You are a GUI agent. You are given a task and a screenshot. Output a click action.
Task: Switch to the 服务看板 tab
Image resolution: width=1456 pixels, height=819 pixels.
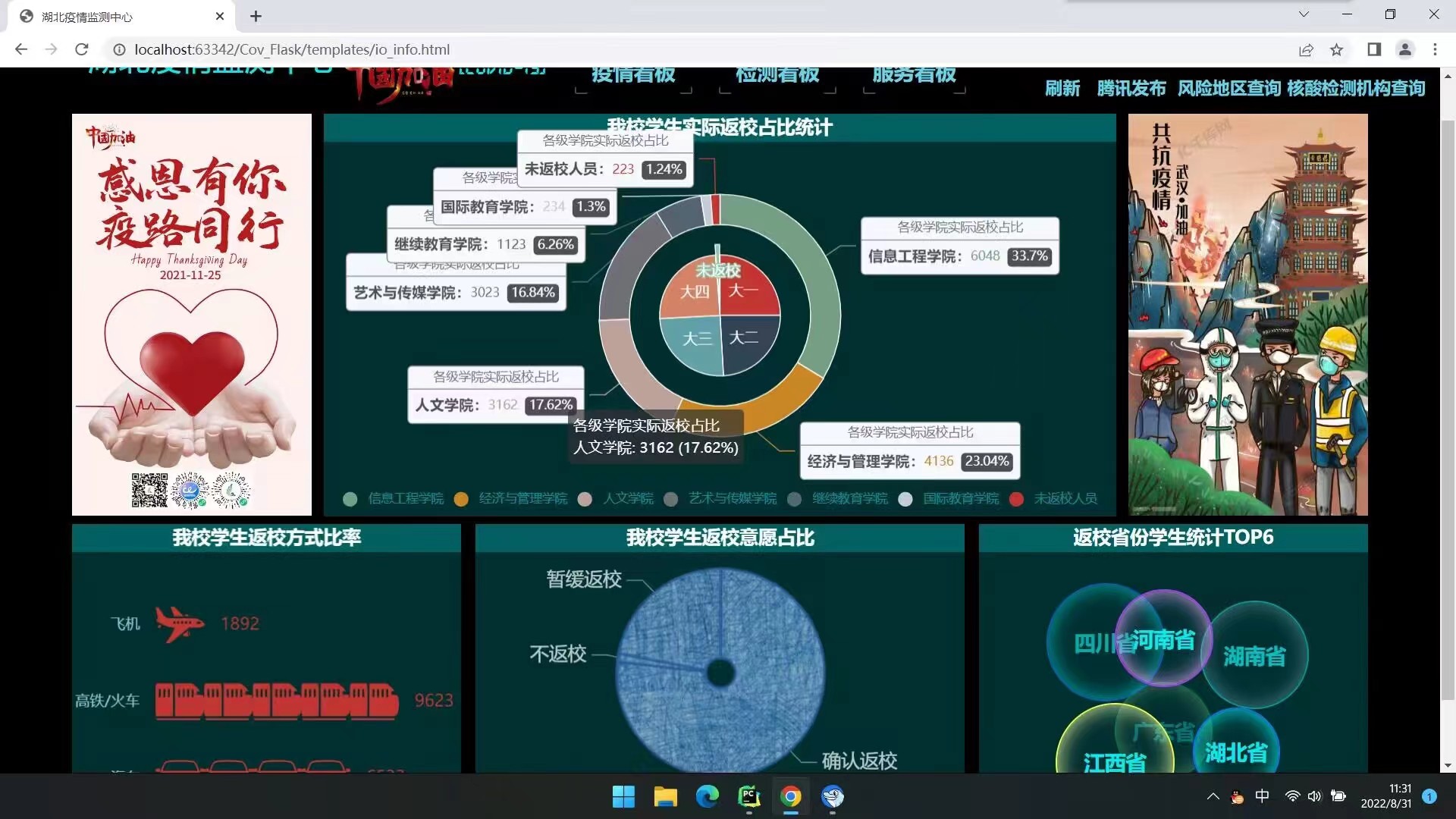pyautogui.click(x=914, y=76)
